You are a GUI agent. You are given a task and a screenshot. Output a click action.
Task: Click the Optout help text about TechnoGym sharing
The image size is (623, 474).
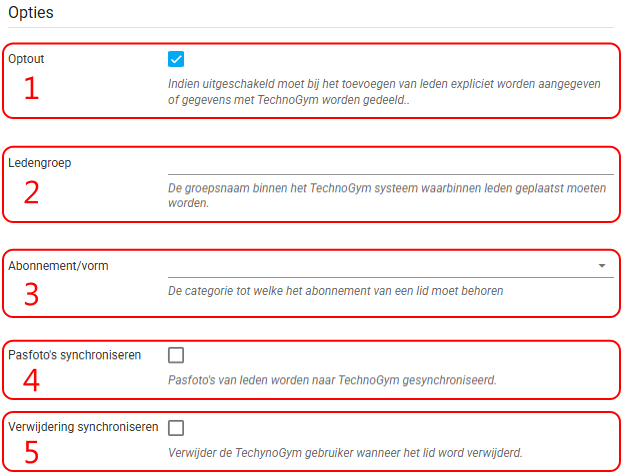(384, 92)
